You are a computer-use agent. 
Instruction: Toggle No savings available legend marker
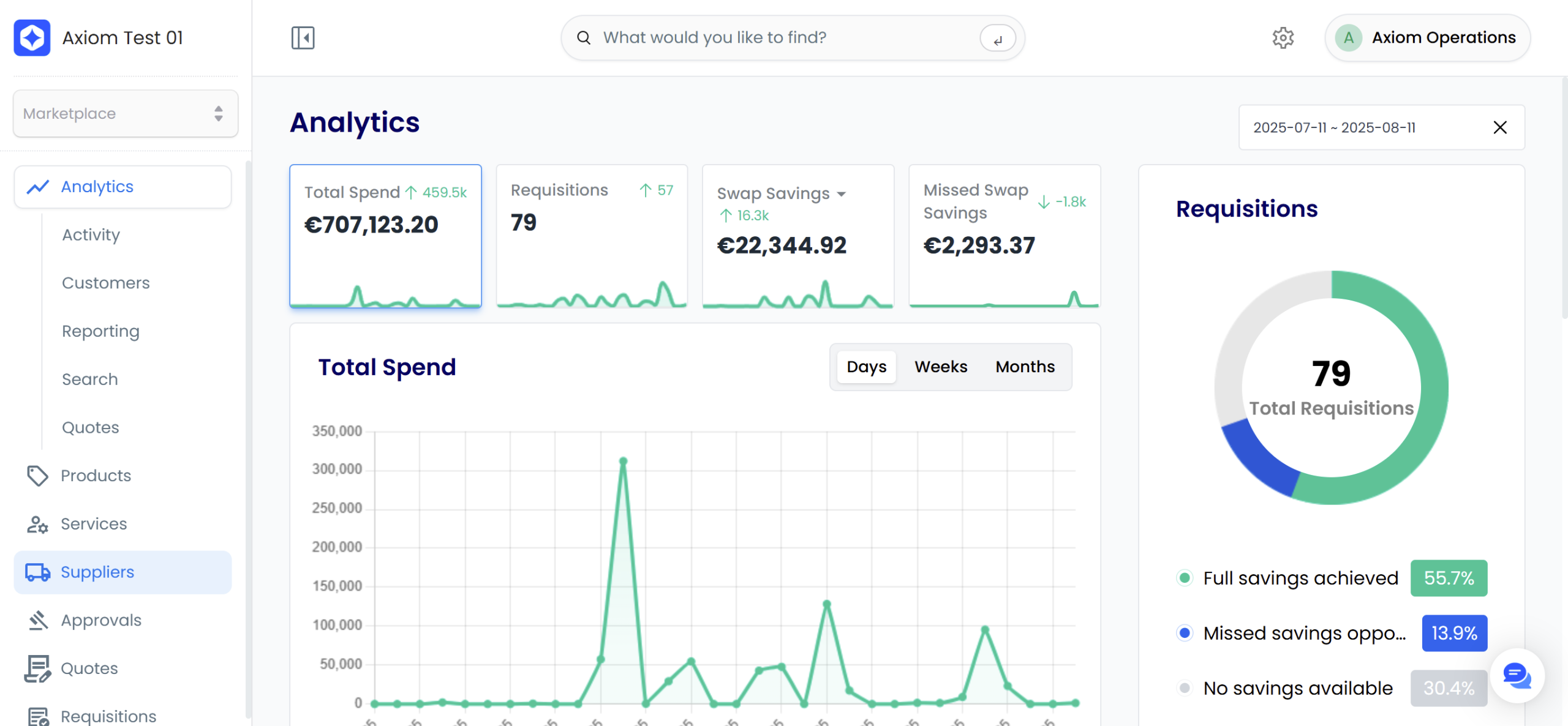1185,688
